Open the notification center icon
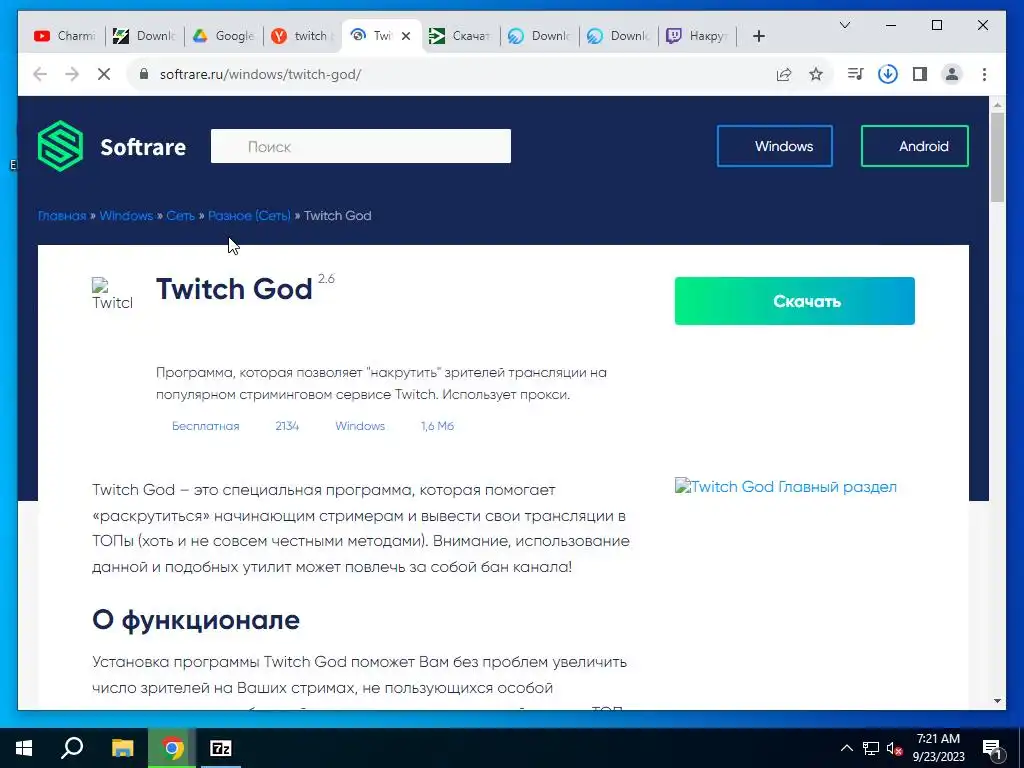 (992, 748)
